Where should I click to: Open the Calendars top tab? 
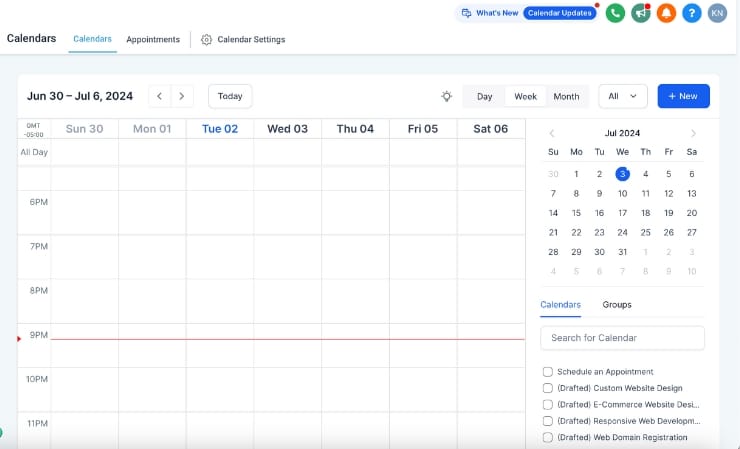pyautogui.click(x=92, y=39)
